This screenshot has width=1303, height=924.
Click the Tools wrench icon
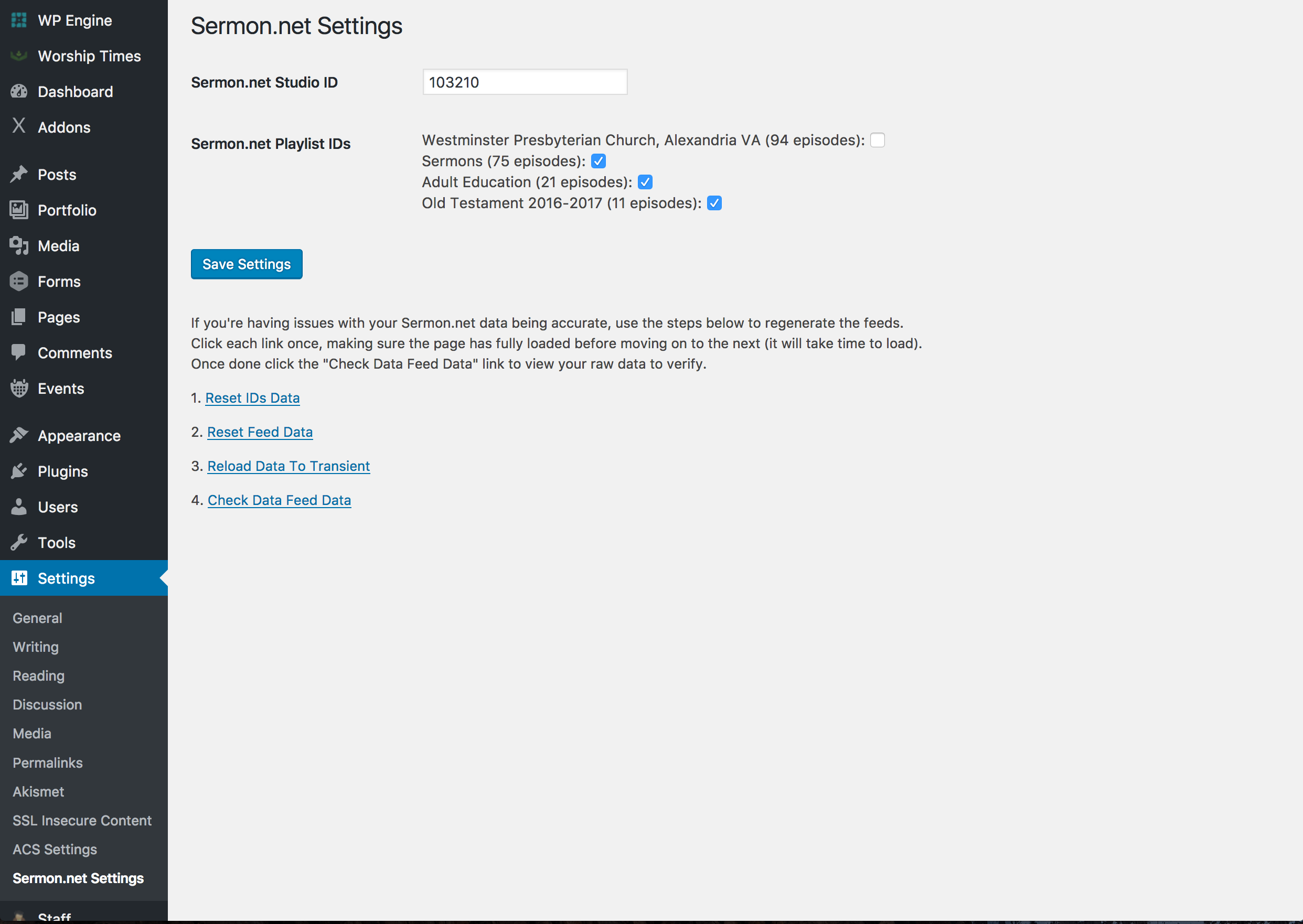(x=19, y=542)
